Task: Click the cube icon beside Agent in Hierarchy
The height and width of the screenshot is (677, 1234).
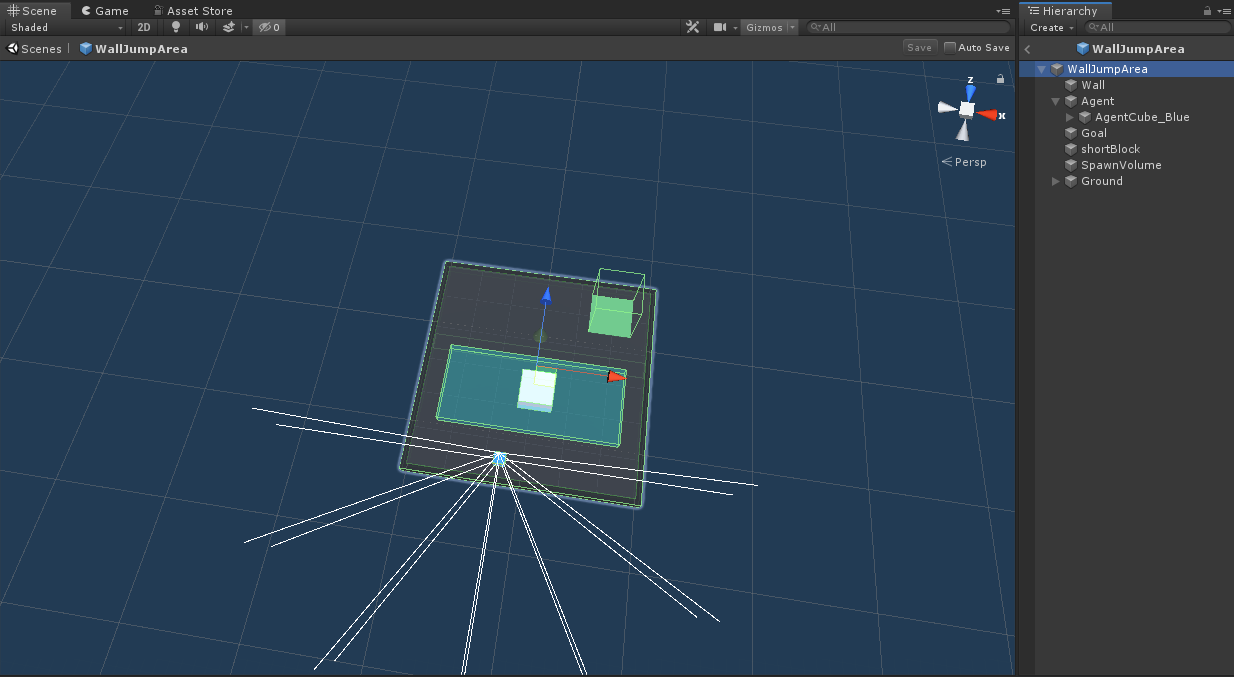Action: 1071,101
